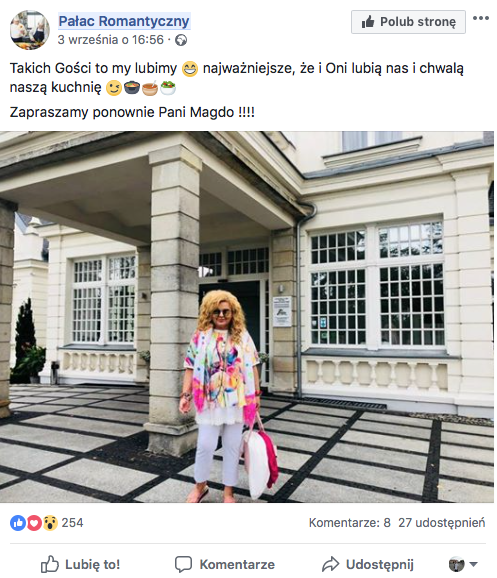Show the Komentarze: 8 comments
497x578 pixels.
tap(350, 523)
